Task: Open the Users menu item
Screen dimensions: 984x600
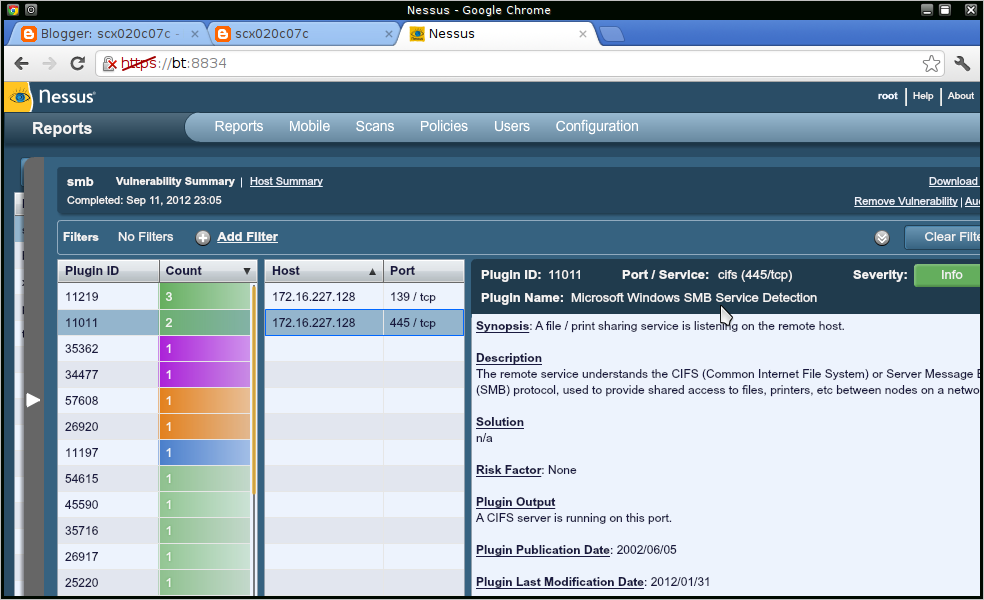Action: (x=511, y=126)
